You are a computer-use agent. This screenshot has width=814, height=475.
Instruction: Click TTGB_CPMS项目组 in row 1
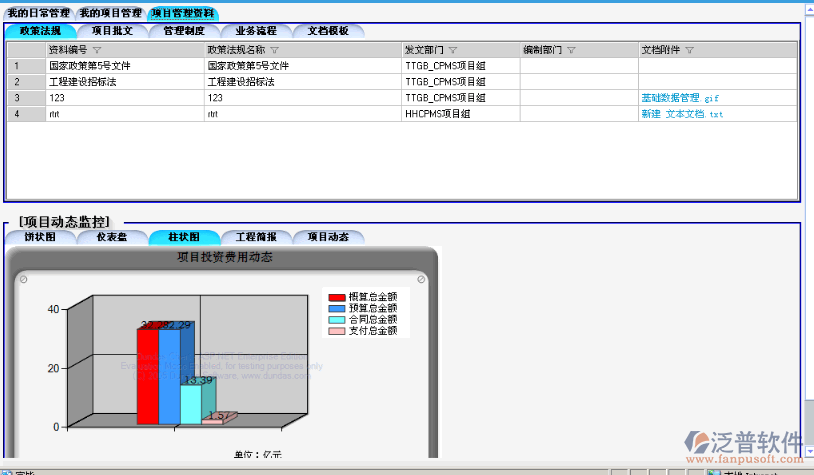[x=461, y=65]
